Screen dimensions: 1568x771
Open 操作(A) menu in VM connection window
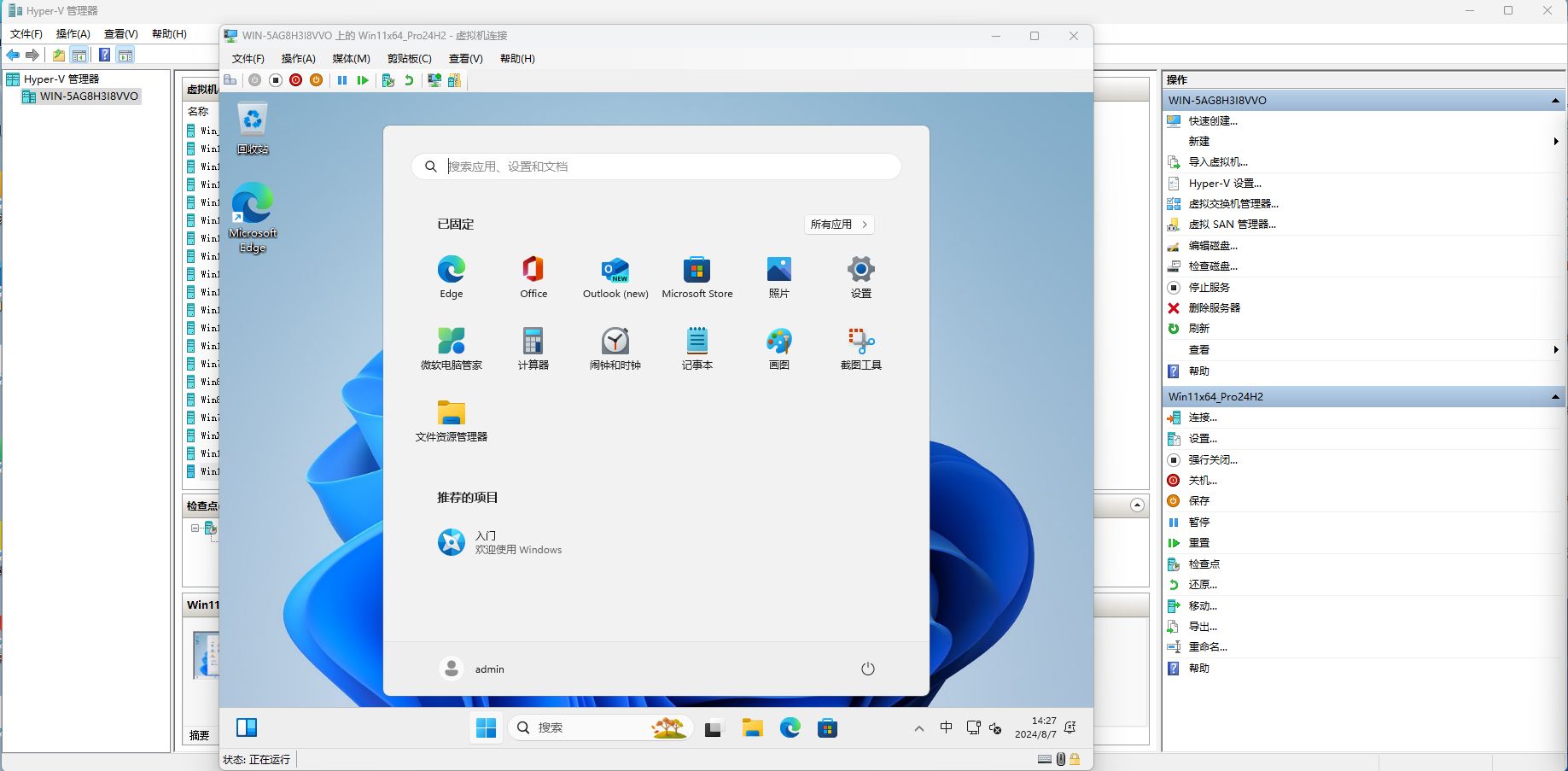pos(299,59)
